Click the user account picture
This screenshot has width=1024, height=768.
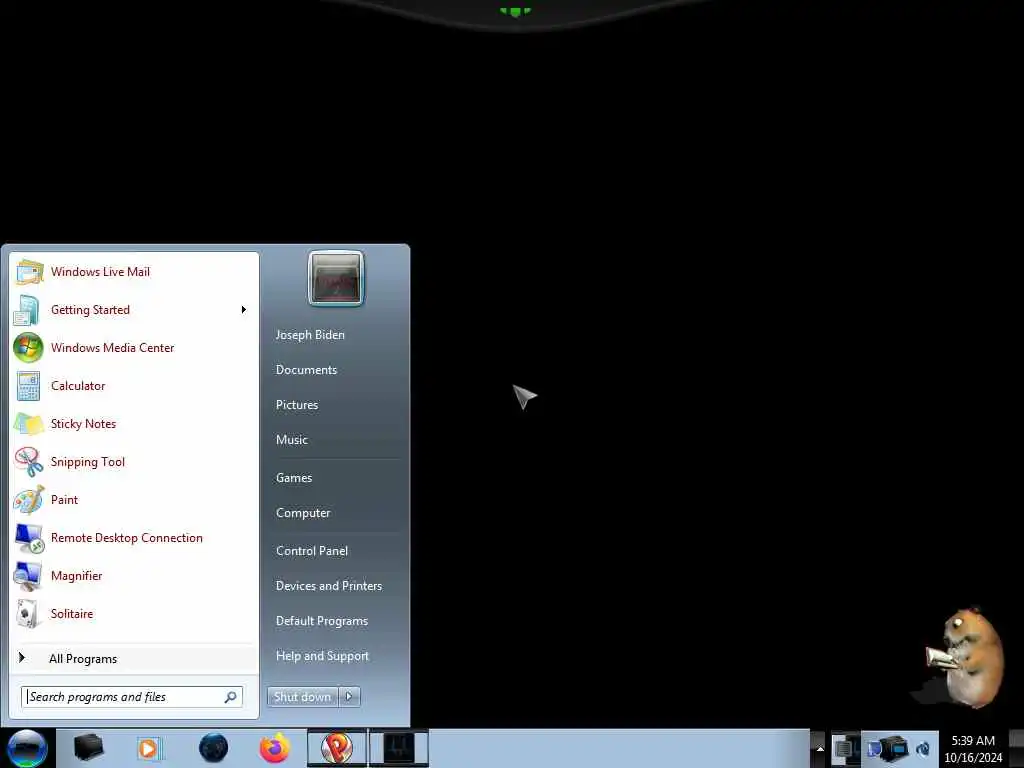[x=336, y=278]
